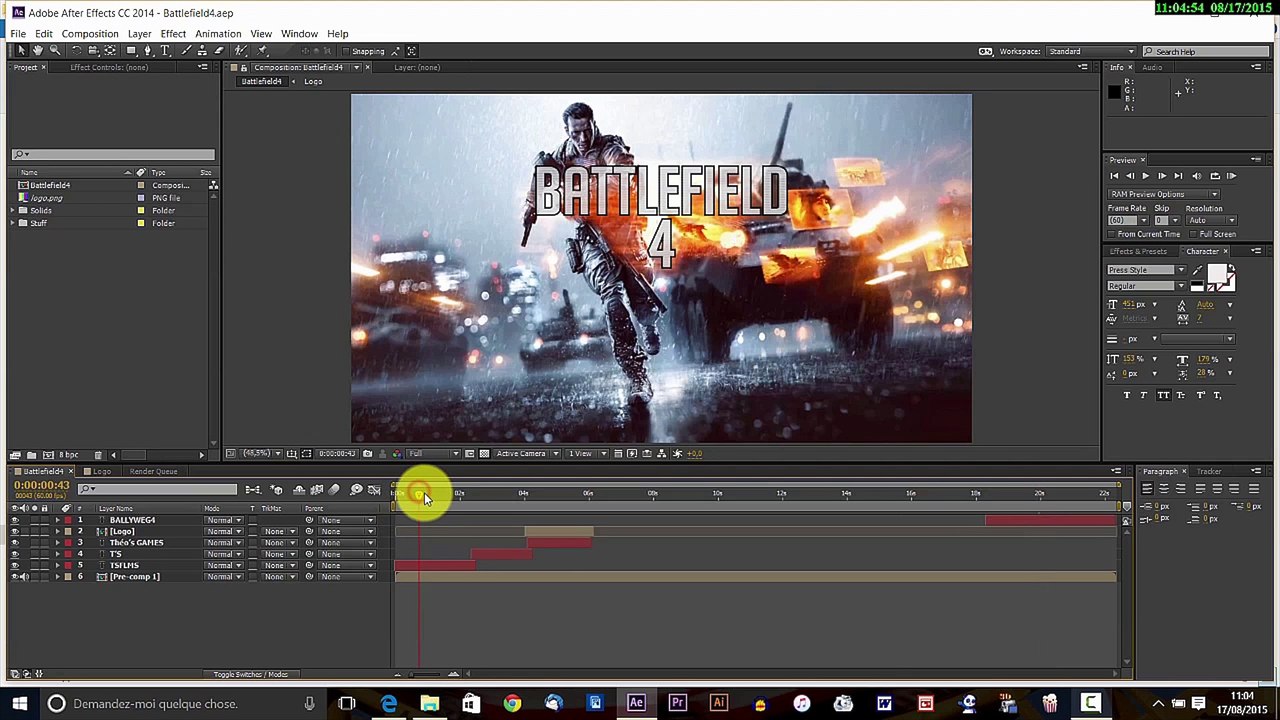Select the Hand tool

pos(38,51)
